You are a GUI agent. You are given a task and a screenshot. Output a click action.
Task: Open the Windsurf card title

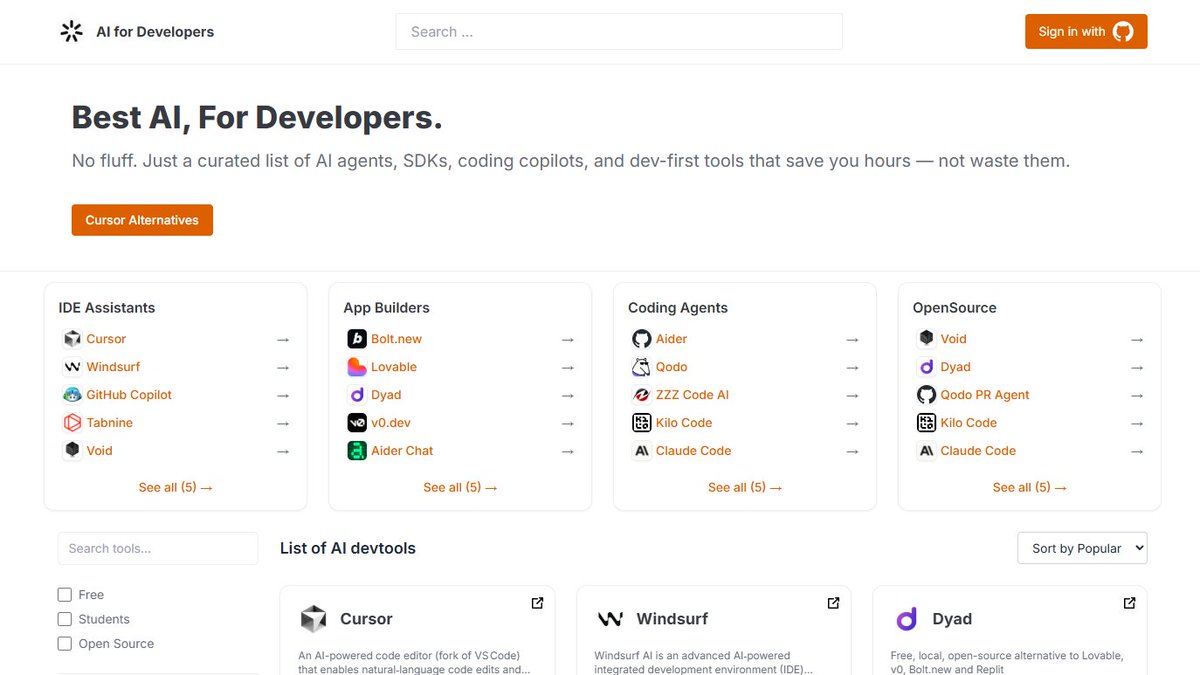[672, 619]
